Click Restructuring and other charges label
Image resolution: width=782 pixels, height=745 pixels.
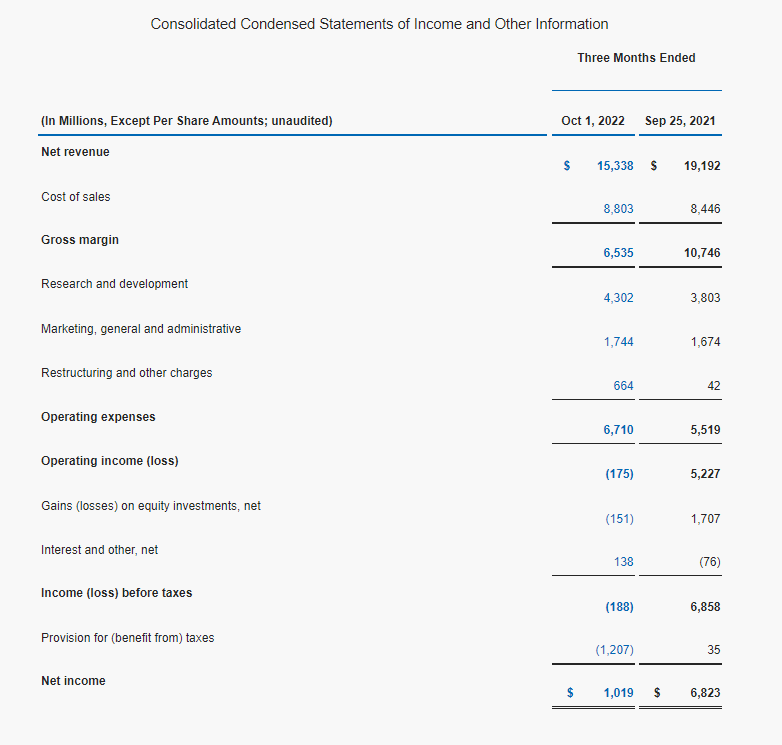[x=126, y=372]
